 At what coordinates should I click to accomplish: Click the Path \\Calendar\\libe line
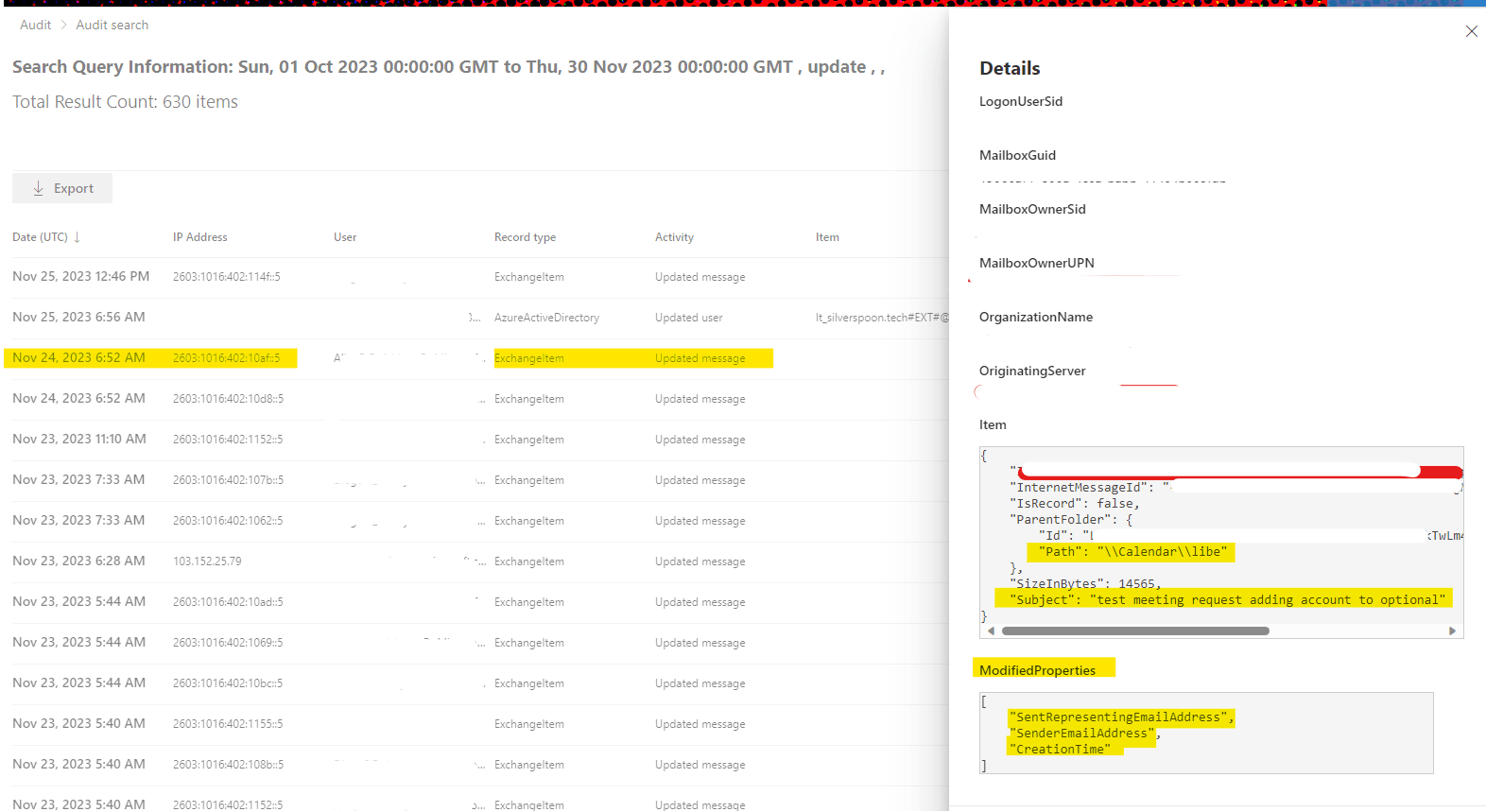(1132, 551)
